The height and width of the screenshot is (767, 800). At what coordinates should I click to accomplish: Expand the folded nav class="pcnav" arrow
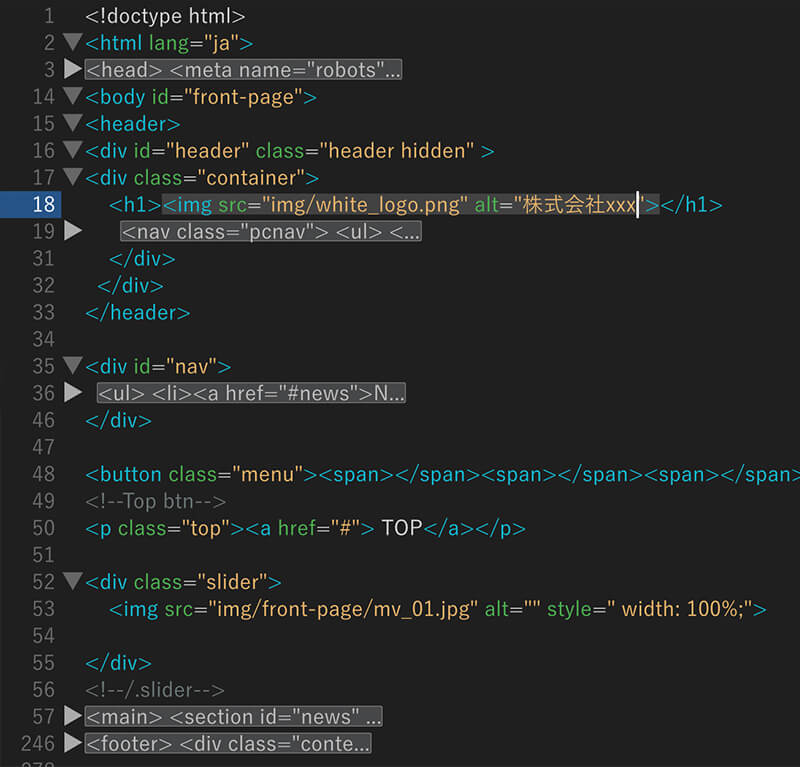[x=72, y=231]
